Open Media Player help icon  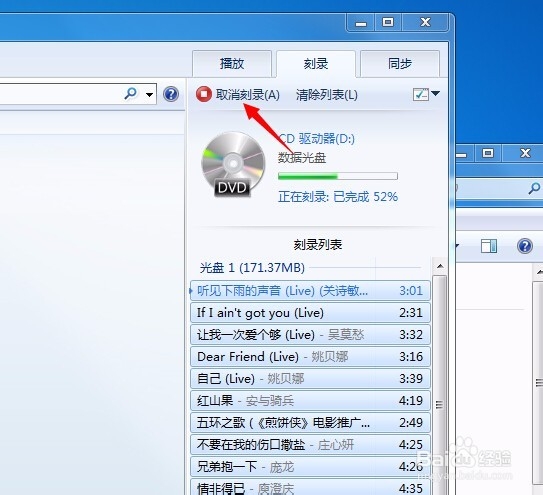coord(171,94)
